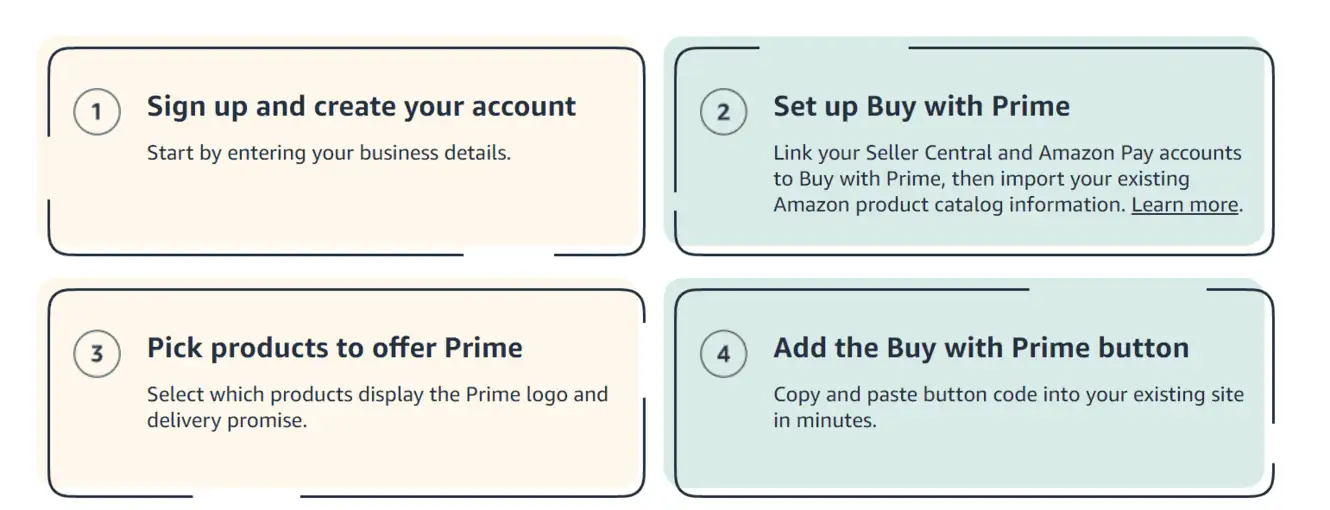Select the 'Pick products to offer Prime' heading
The width and height of the screenshot is (1330, 510).
tap(334, 348)
